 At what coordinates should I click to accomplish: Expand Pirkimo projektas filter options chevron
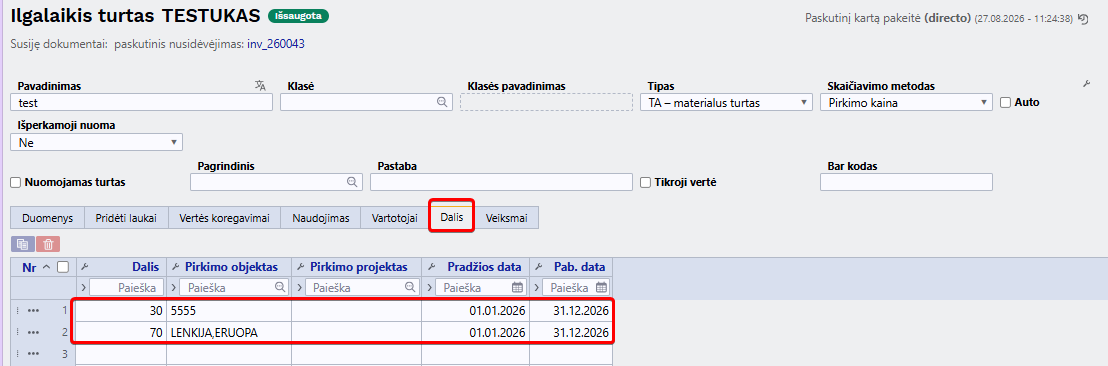300,288
